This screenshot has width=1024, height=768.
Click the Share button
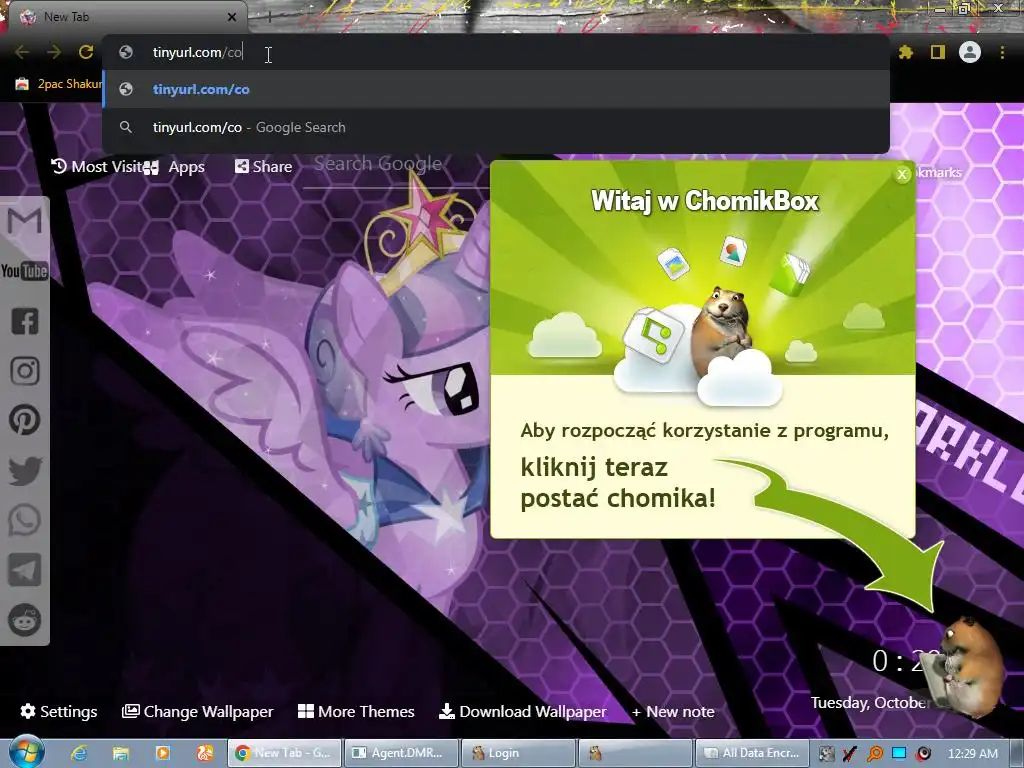(x=264, y=167)
